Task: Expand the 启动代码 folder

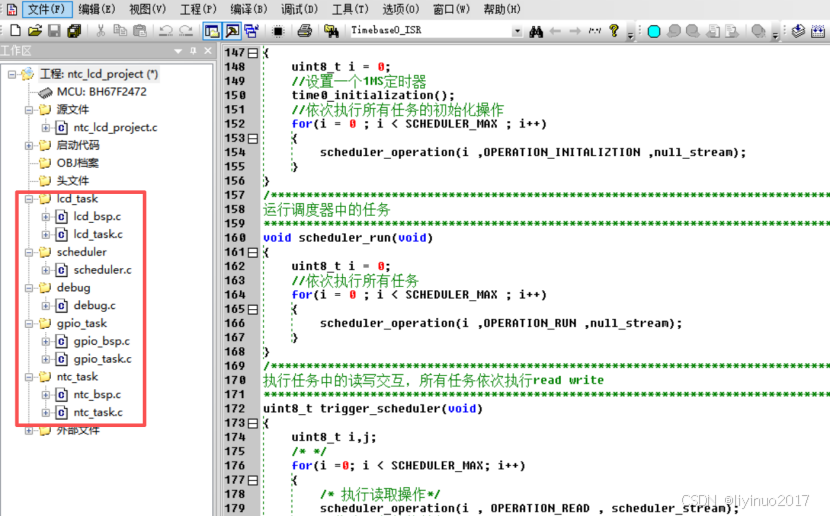Action: click(x=29, y=145)
